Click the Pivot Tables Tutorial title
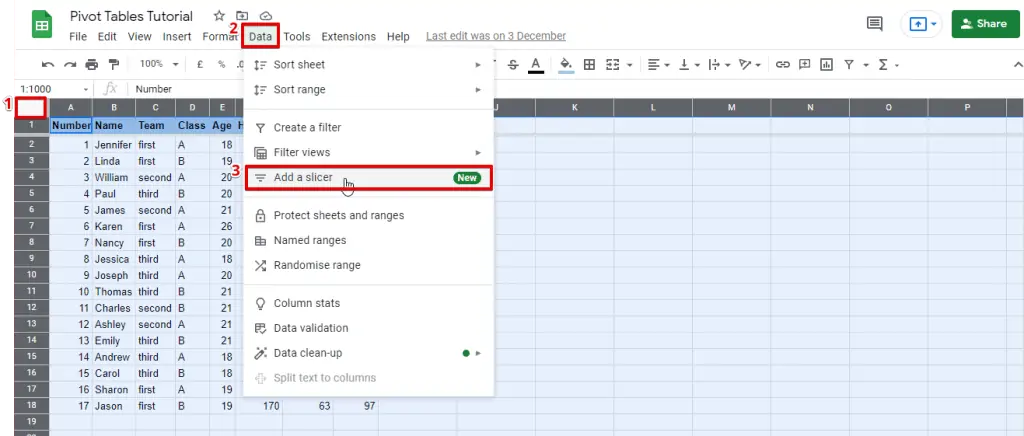The width and height of the screenshot is (1024, 436). click(131, 16)
